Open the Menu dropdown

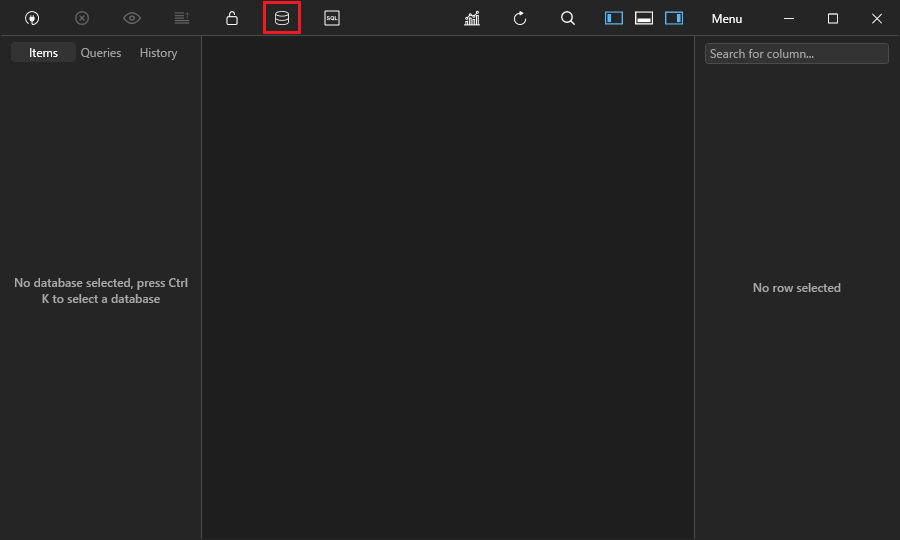[x=727, y=19]
